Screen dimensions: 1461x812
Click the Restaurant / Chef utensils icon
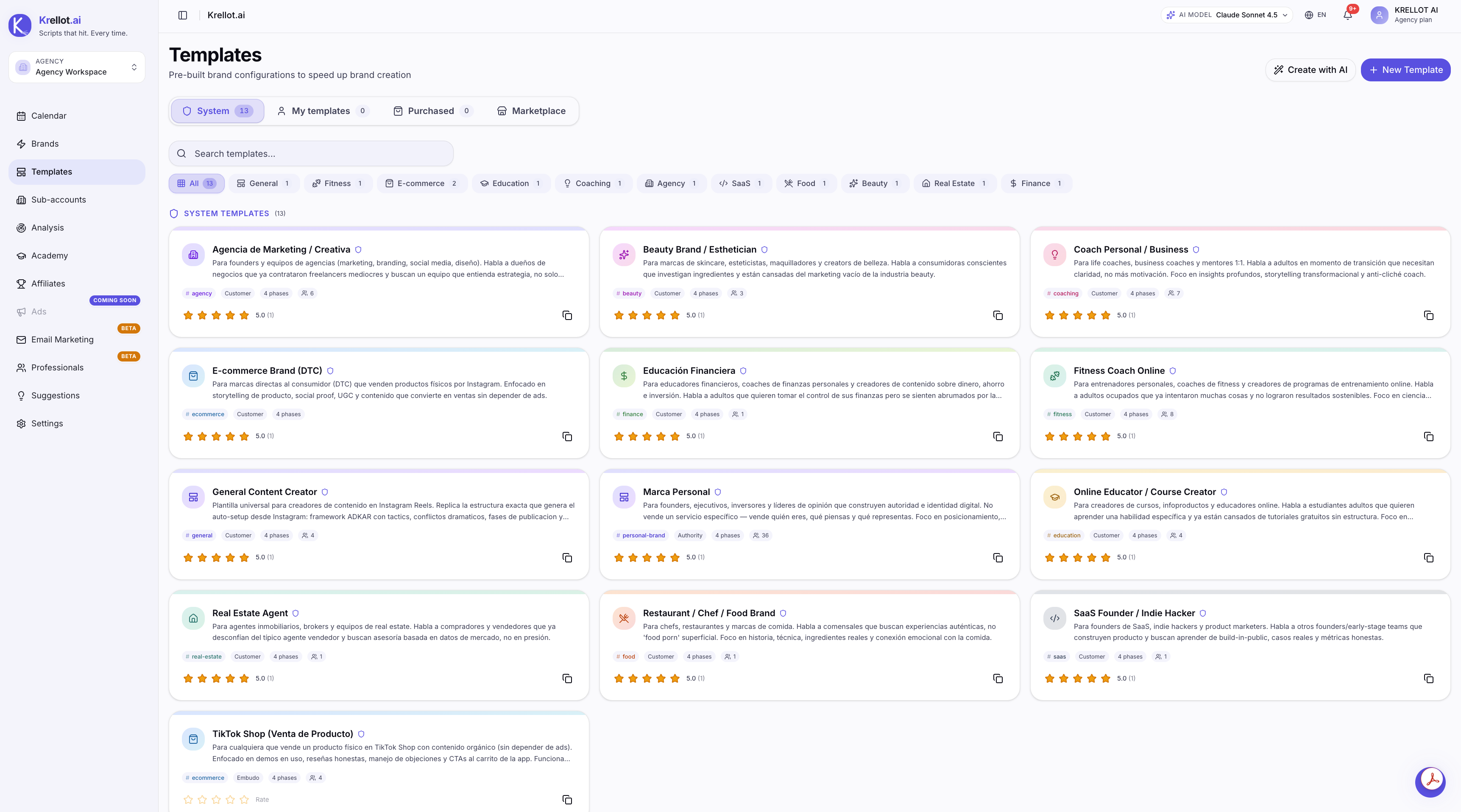(624, 618)
